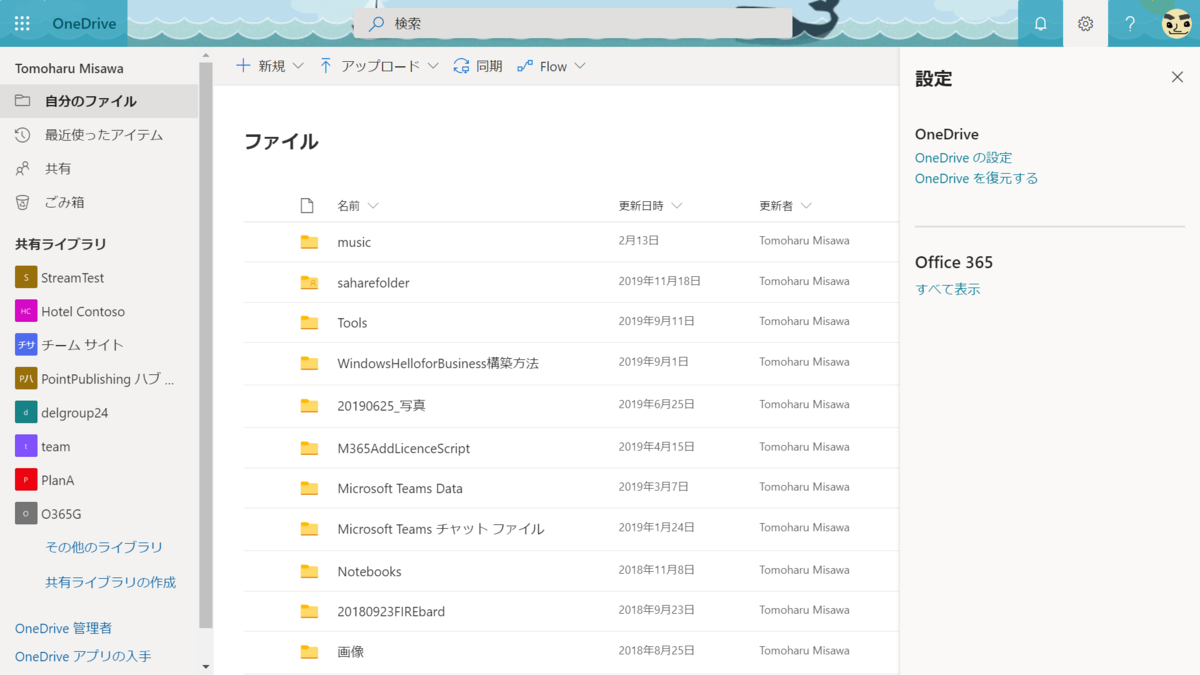Click the settings gear icon
1200x675 pixels.
[x=1085, y=22]
